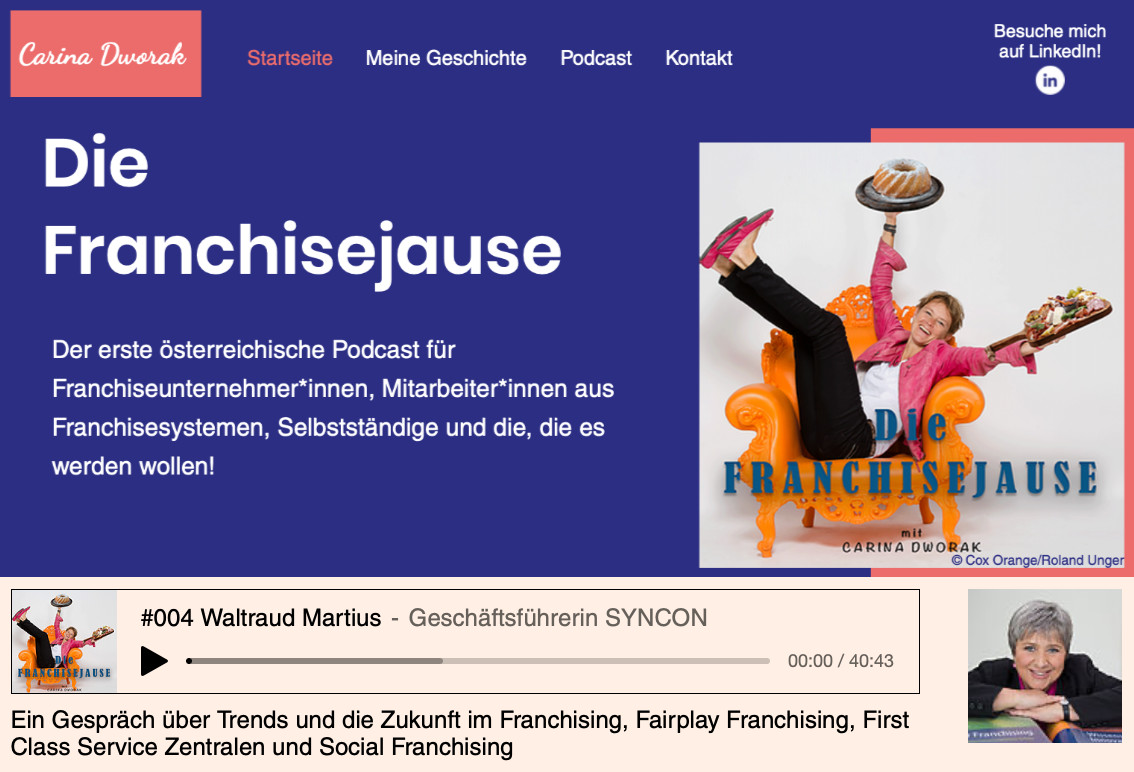Screen dimensions: 1134x772
Task: Seek within the audio progress bar
Action: [478, 661]
